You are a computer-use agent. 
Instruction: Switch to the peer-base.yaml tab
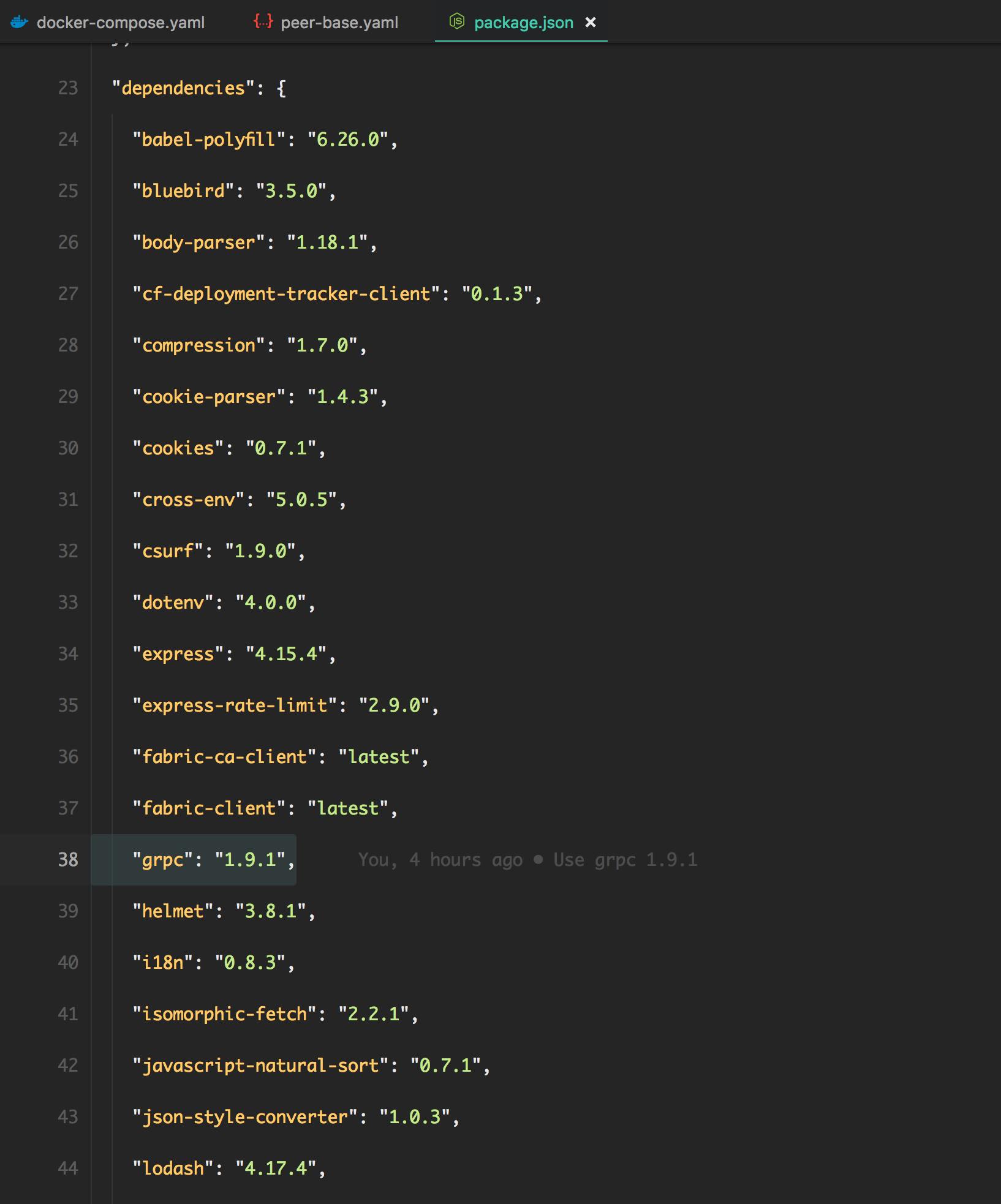click(326, 22)
